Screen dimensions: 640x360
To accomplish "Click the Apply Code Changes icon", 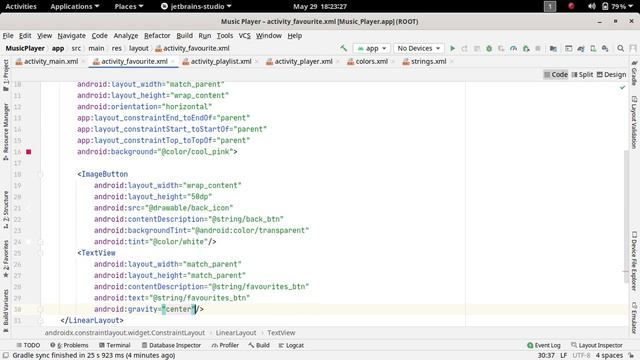I will point(477,48).
